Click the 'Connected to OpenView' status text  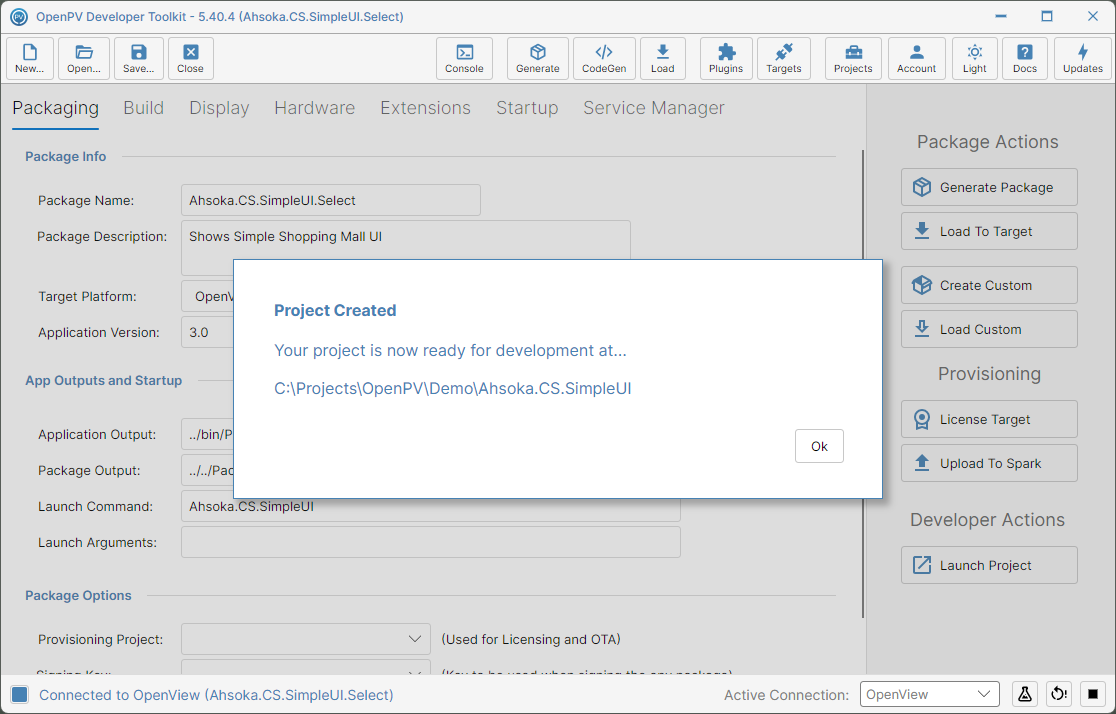[216, 695]
